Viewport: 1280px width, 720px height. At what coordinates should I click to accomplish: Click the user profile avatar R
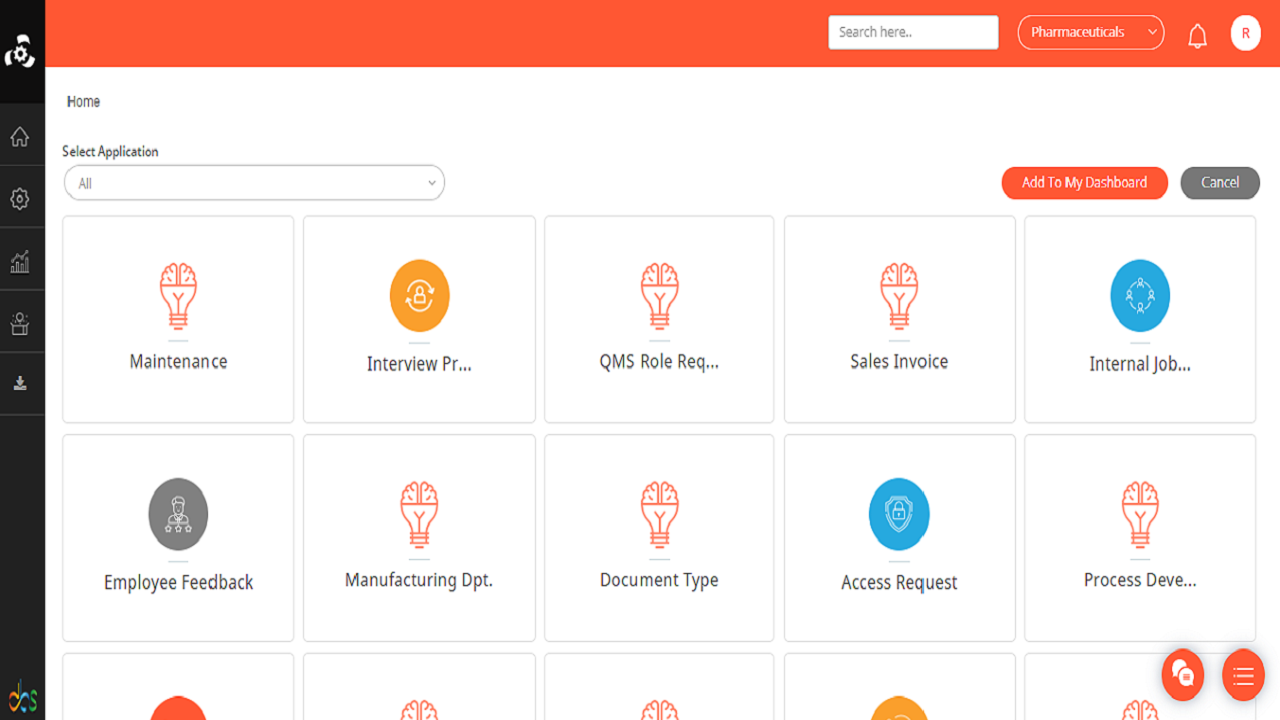[1245, 33]
